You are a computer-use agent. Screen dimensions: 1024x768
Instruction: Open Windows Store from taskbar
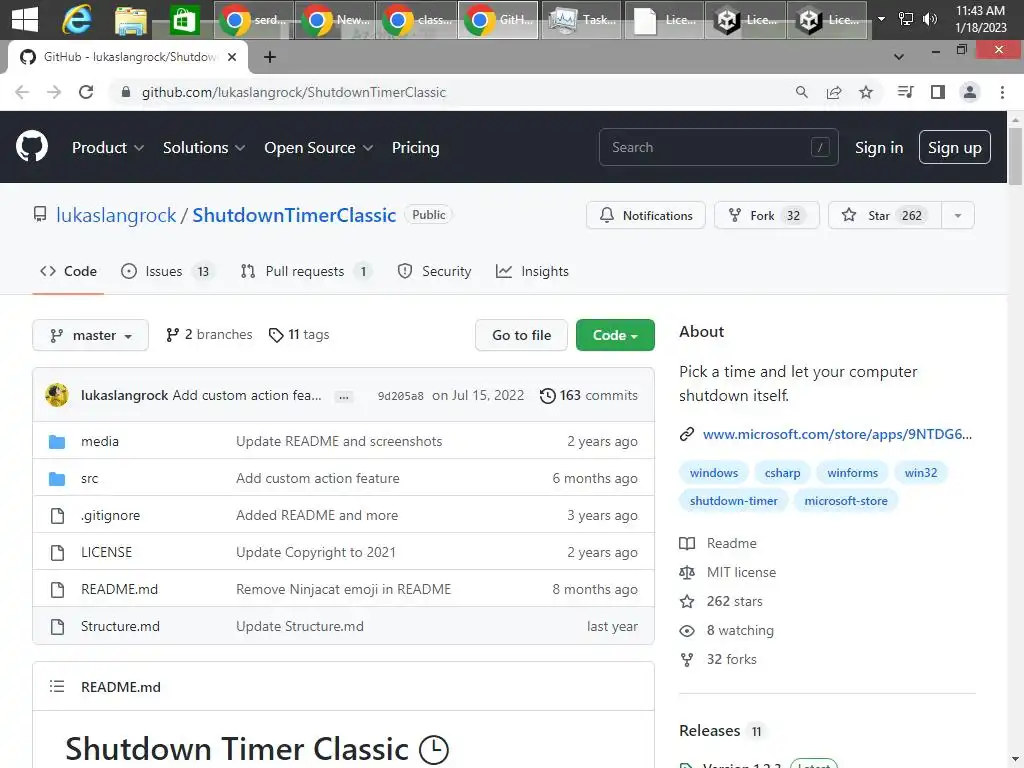[184, 20]
